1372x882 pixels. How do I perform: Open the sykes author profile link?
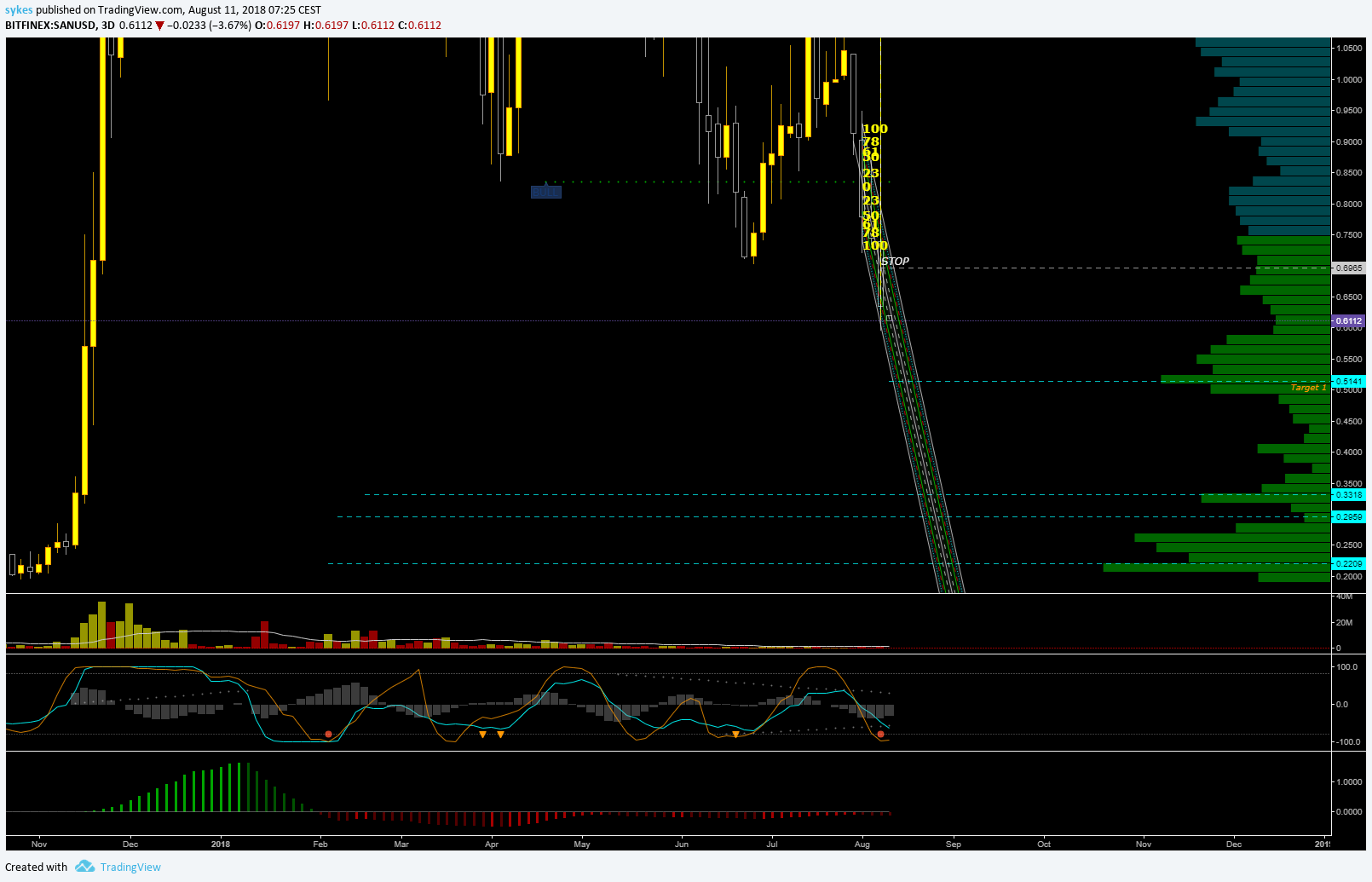(19, 10)
